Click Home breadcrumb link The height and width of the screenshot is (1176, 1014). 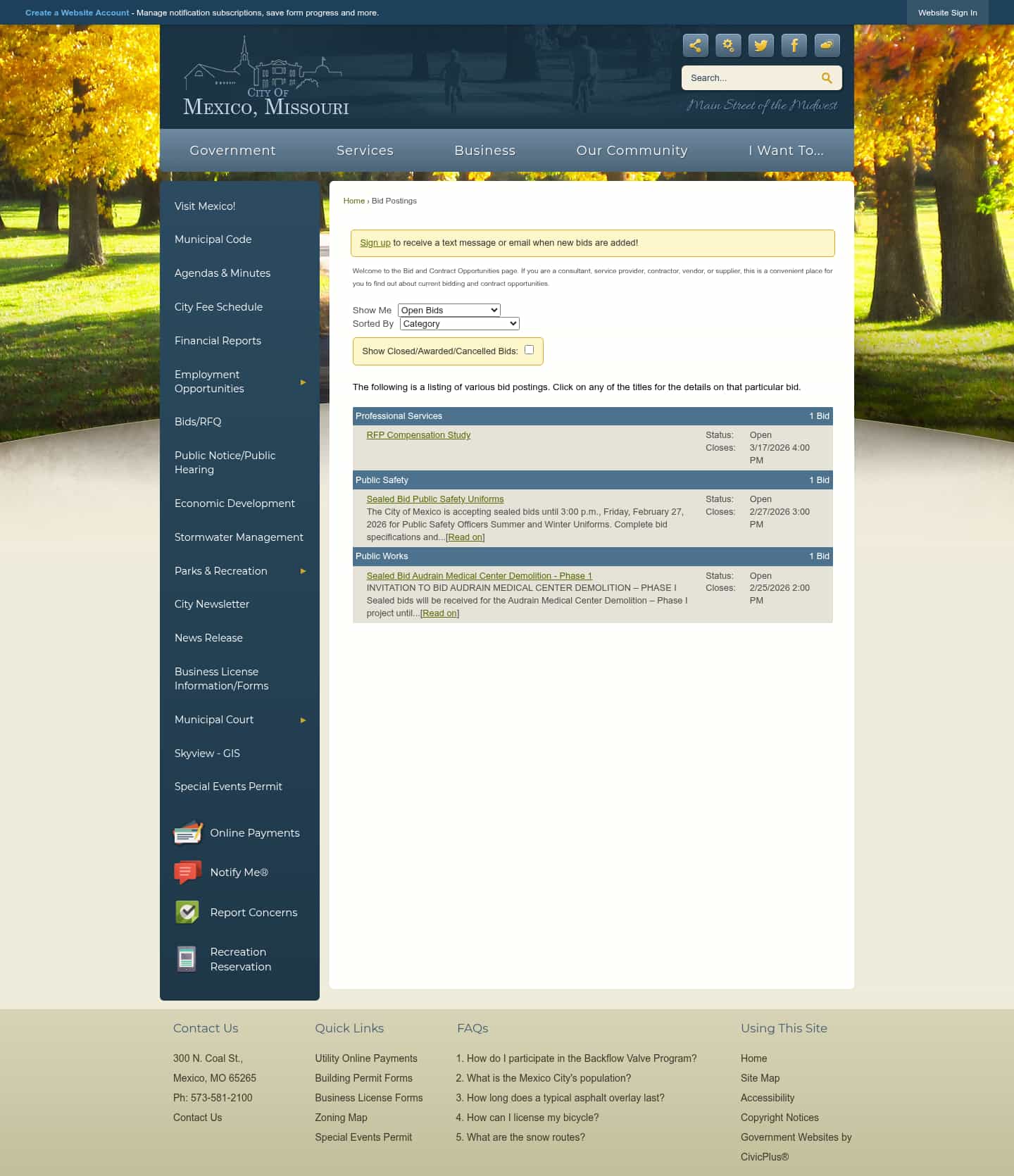coord(354,201)
